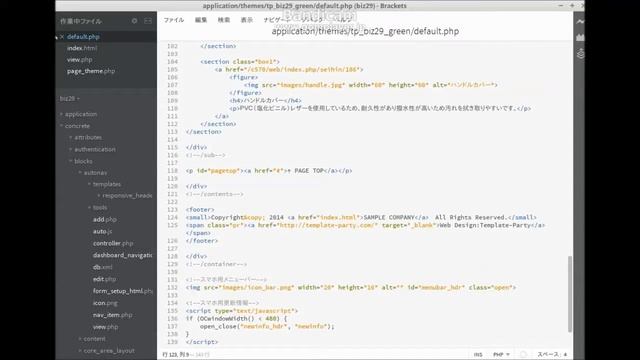Collapse the templates folder
The height and width of the screenshot is (360, 640).
click(106, 184)
